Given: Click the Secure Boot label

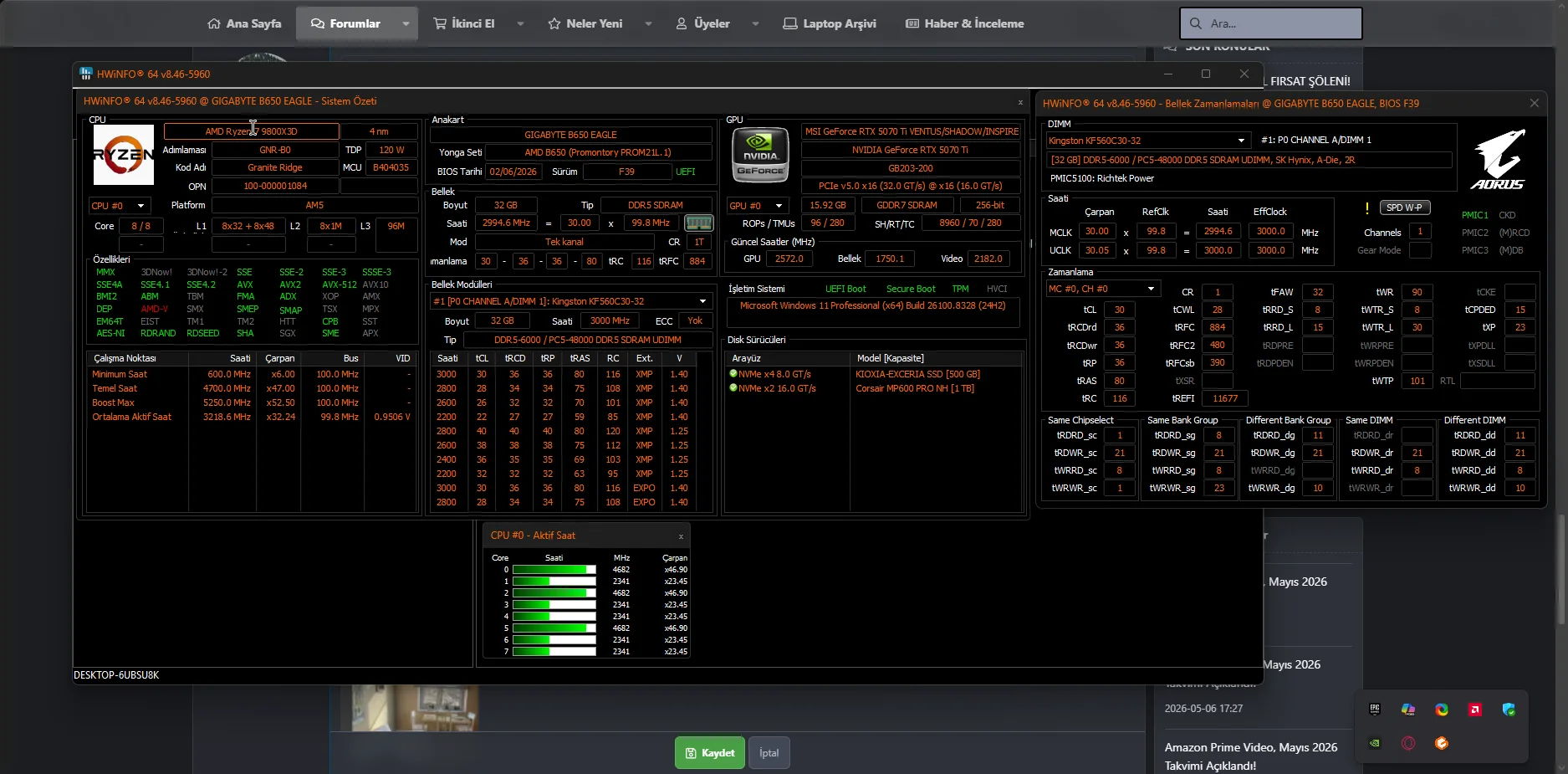Looking at the screenshot, I should pos(911,289).
